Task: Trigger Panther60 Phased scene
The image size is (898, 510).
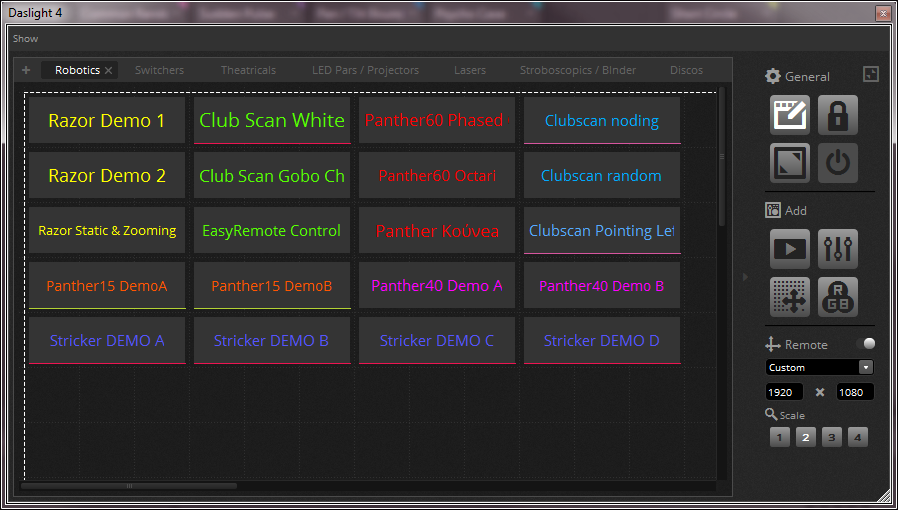Action: tap(437, 120)
